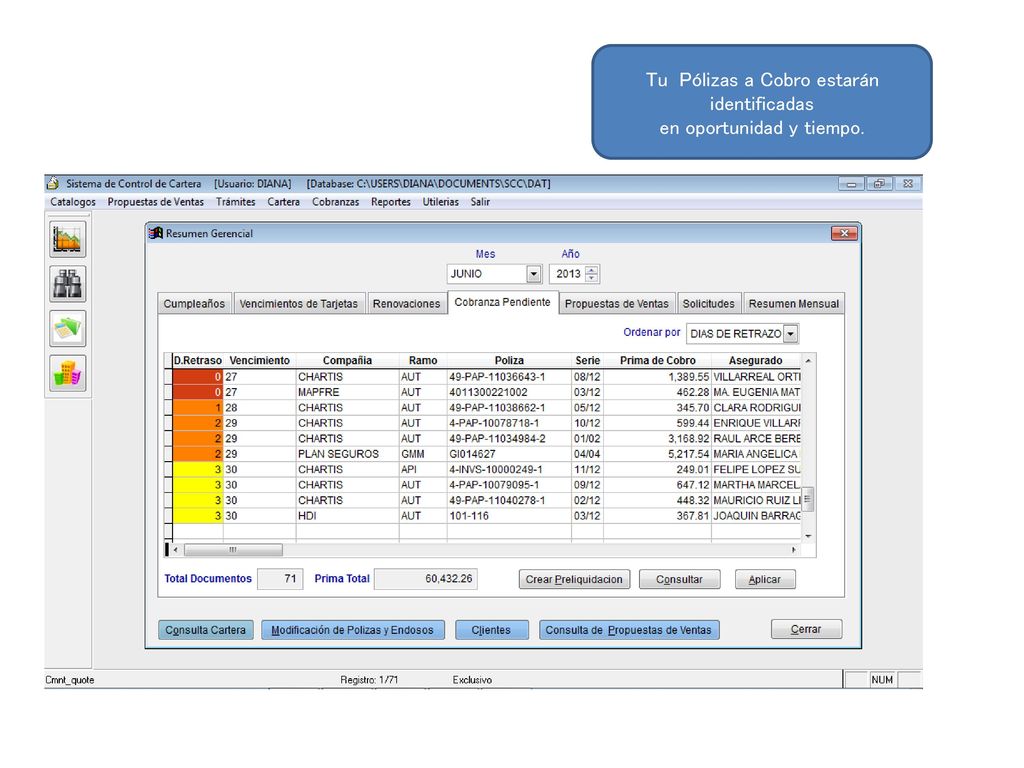Viewport: 1024px width, 768px height.
Task: Select the HDI company cell
Action: click(x=347, y=516)
